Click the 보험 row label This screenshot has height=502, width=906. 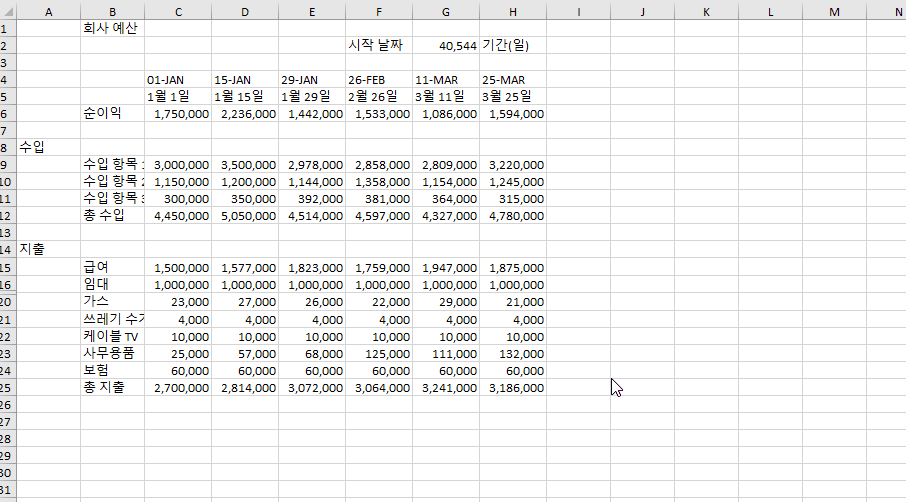[112, 370]
